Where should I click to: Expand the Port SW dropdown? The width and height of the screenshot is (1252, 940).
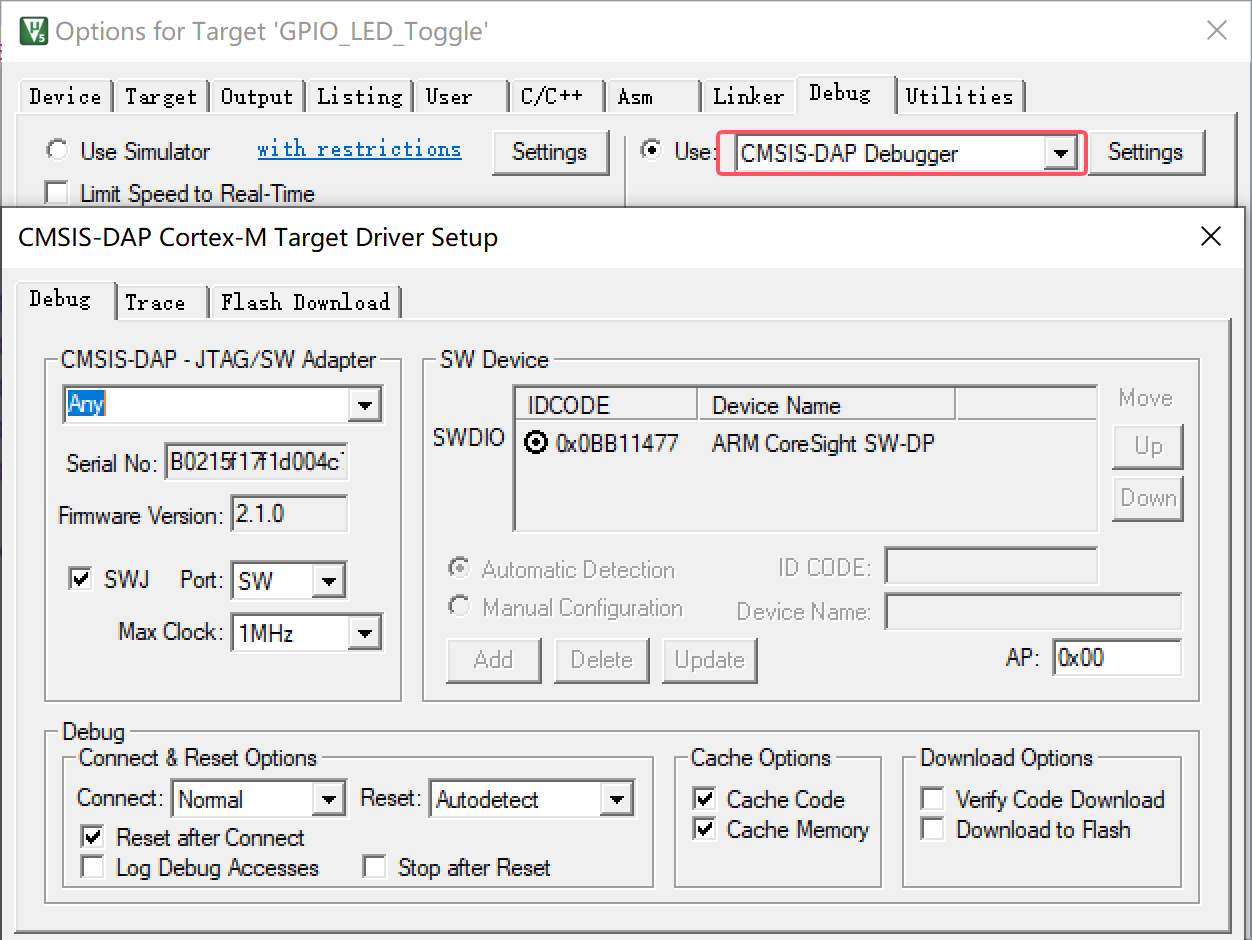click(x=328, y=581)
